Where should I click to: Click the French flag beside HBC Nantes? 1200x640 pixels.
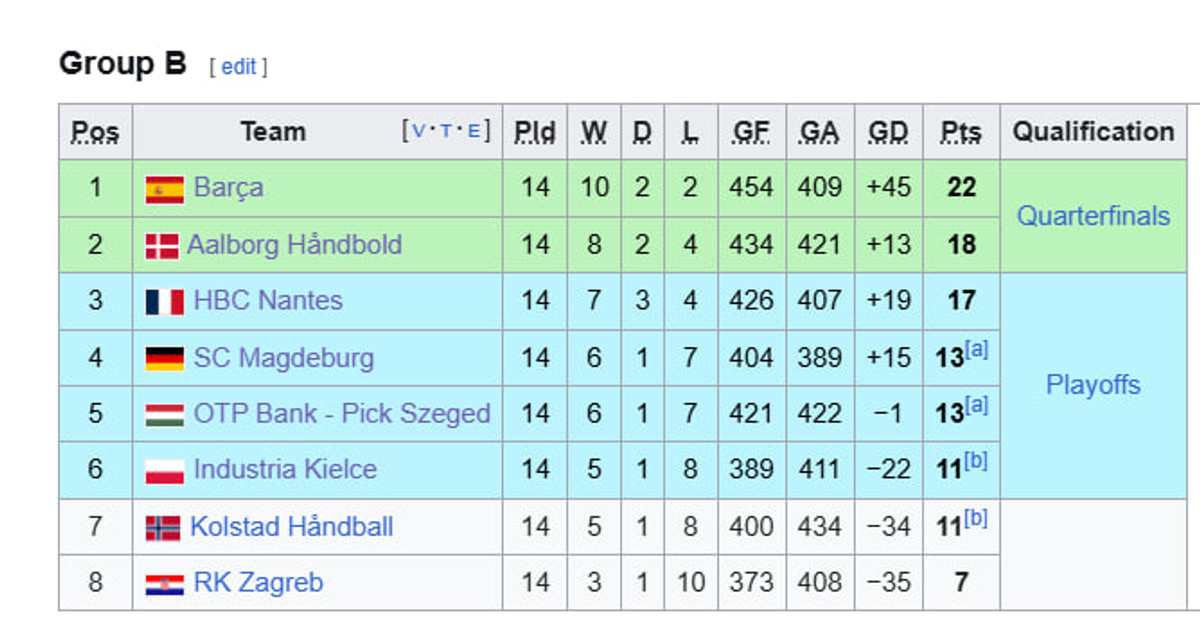pyautogui.click(x=165, y=301)
